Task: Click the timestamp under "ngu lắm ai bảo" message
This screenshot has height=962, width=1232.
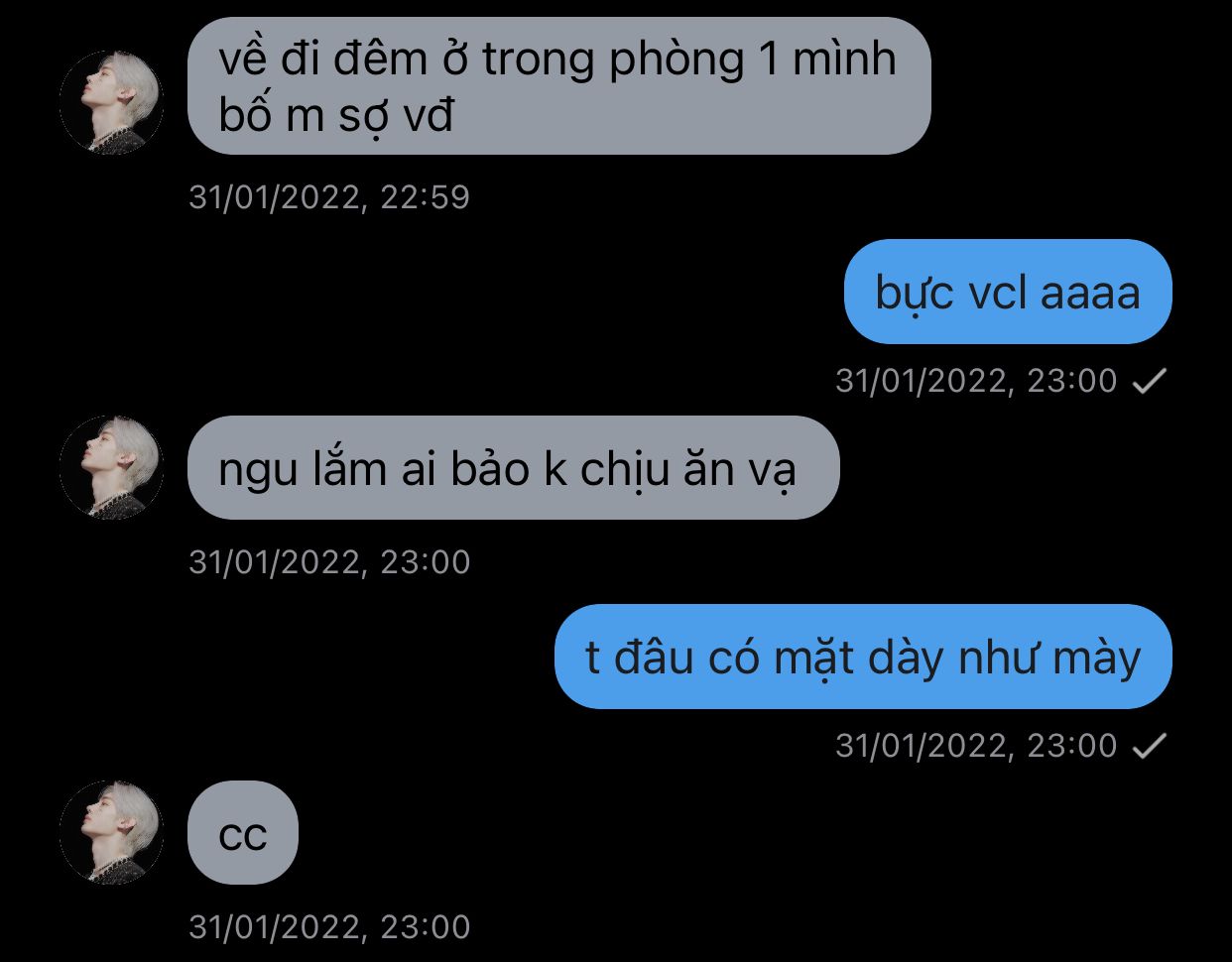Action: pos(329,562)
